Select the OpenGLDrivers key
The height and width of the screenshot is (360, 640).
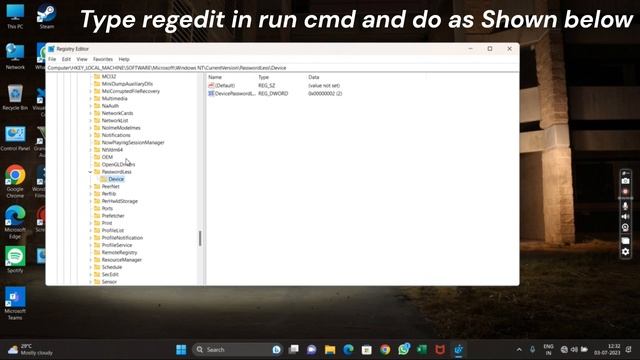[118, 164]
